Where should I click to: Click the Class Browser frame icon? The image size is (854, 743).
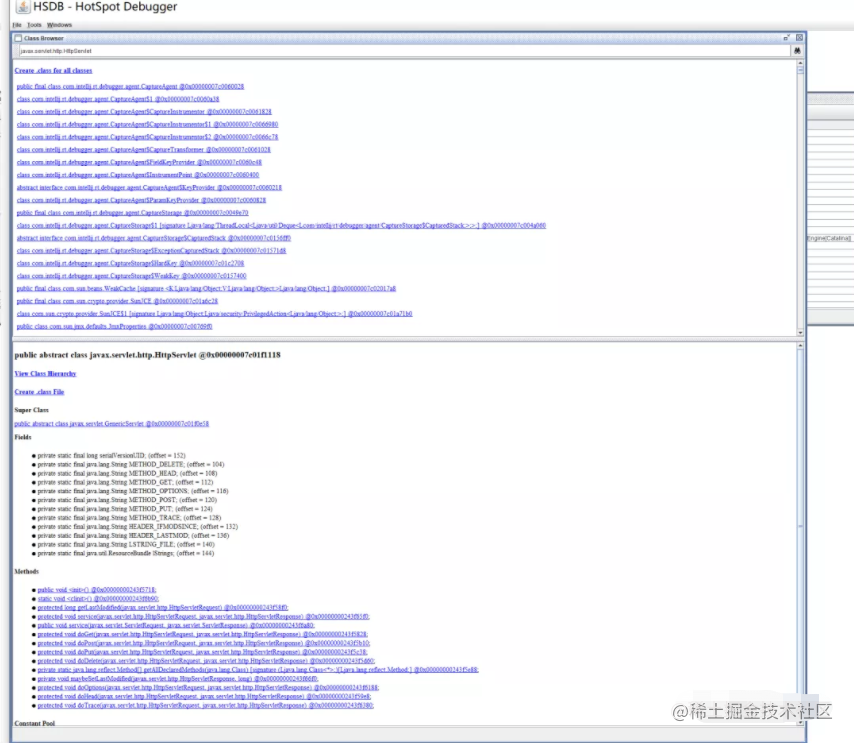tap(18, 38)
